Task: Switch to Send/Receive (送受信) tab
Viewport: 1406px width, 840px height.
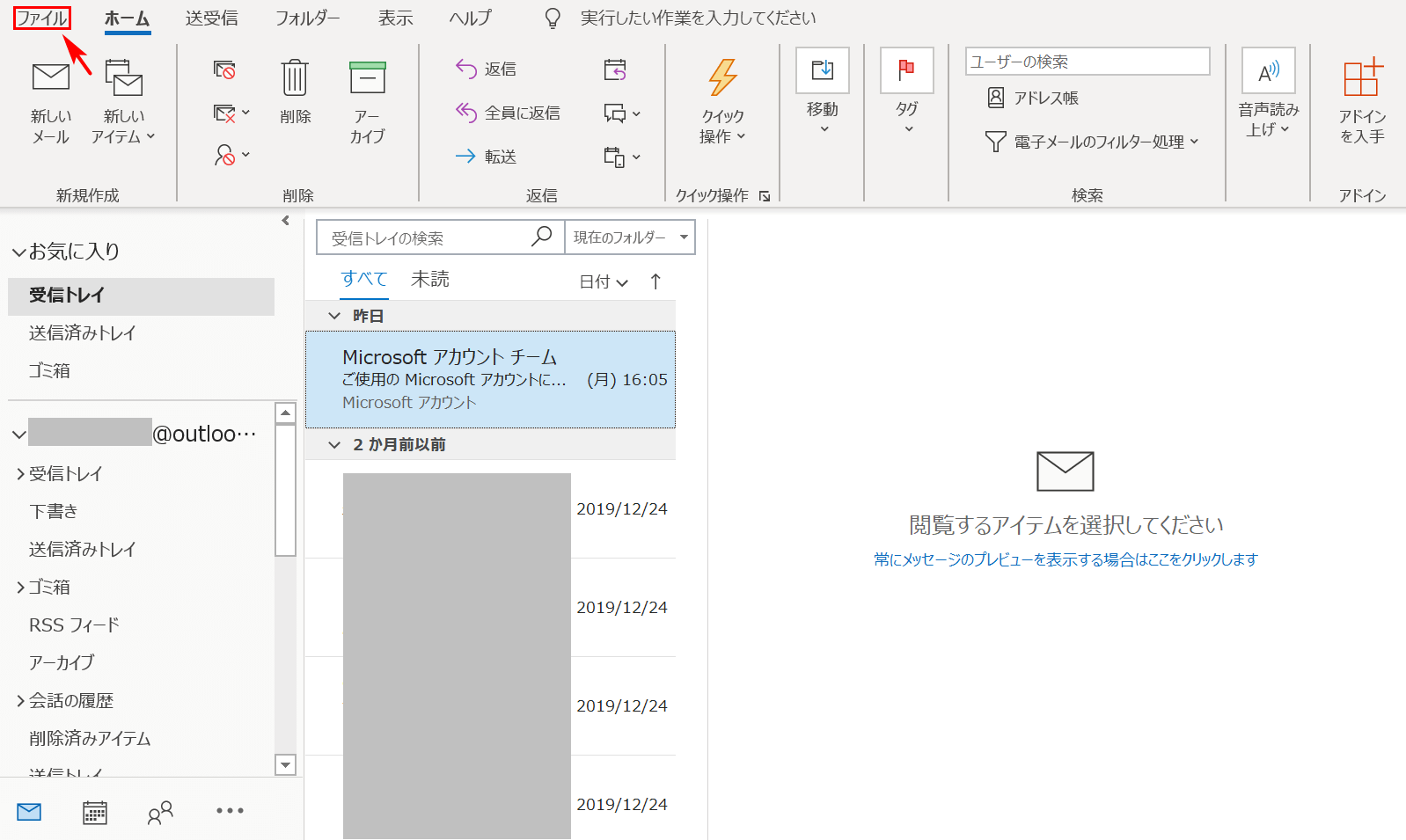Action: click(x=211, y=18)
